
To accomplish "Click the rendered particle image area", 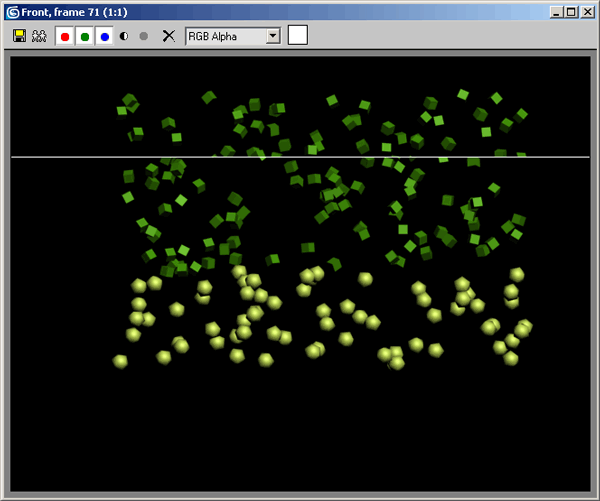I will [x=300, y=274].
